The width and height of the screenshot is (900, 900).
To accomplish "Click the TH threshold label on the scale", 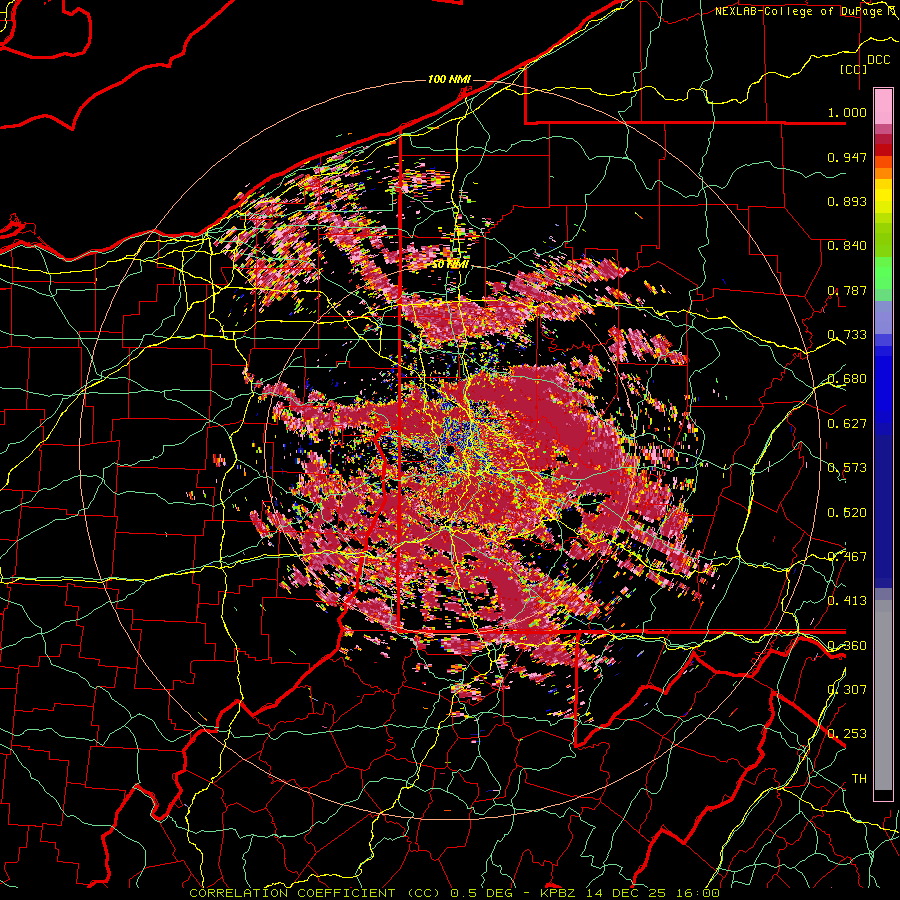I will pos(859,778).
